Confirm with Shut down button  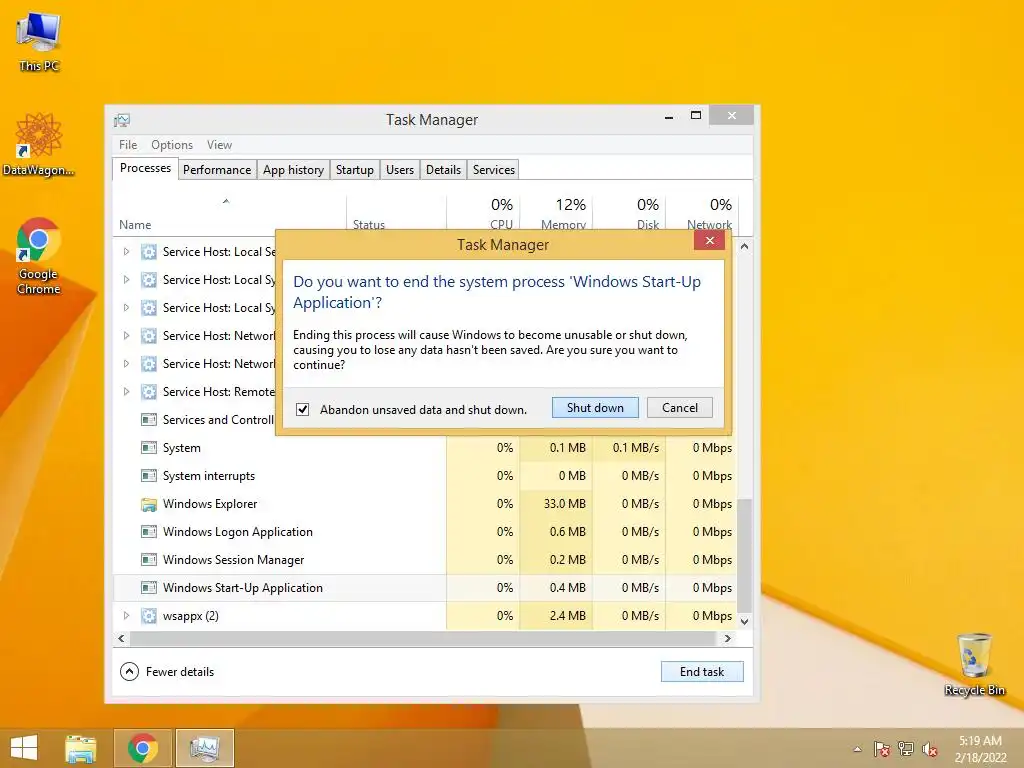tap(595, 408)
